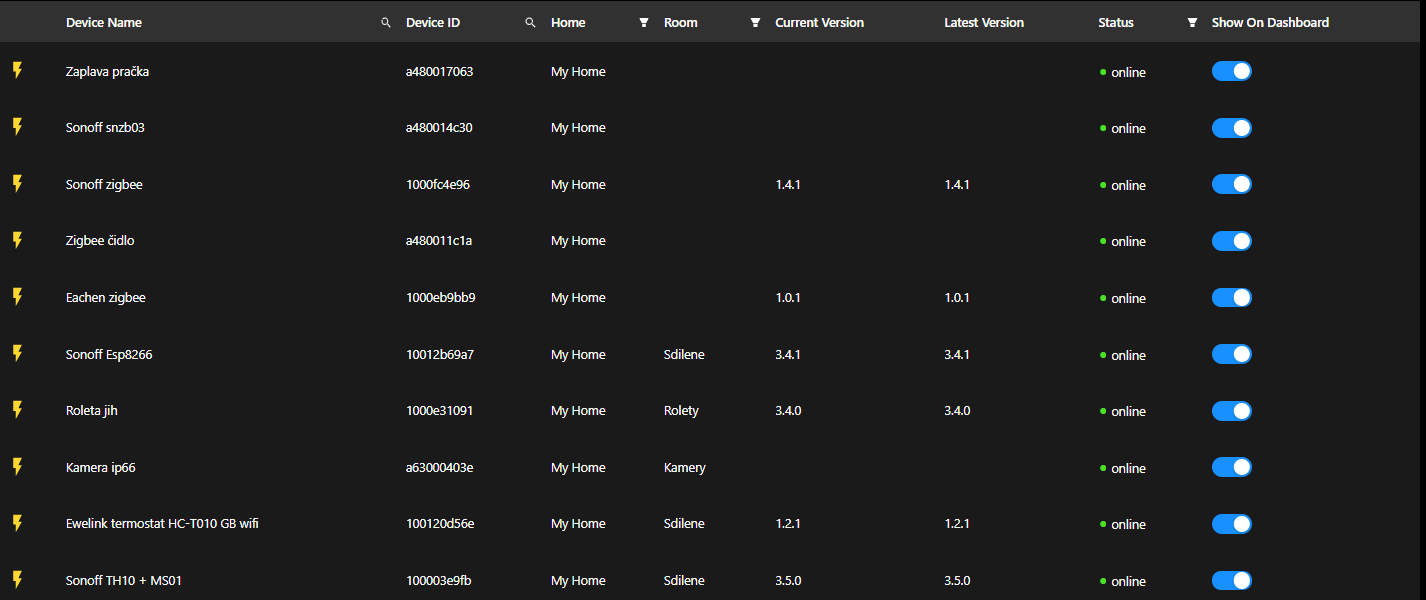The width and height of the screenshot is (1426, 600).
Task: Click the lightning icon for Sonoff snzb03
Action: click(x=17, y=127)
